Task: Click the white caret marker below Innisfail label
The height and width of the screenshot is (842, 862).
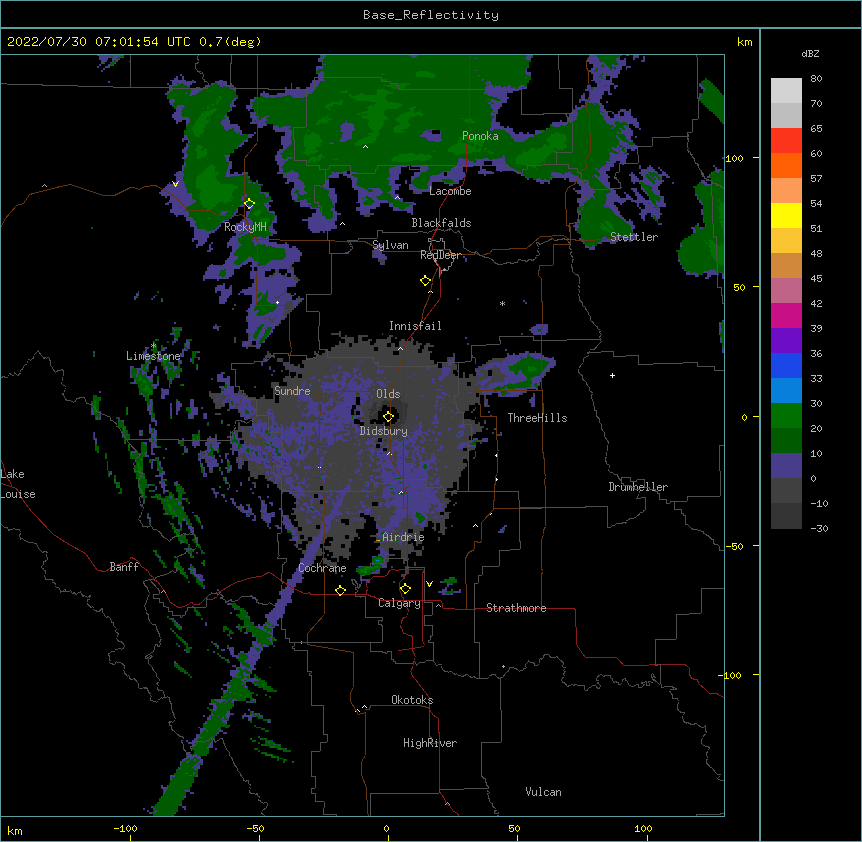Action: (x=400, y=348)
